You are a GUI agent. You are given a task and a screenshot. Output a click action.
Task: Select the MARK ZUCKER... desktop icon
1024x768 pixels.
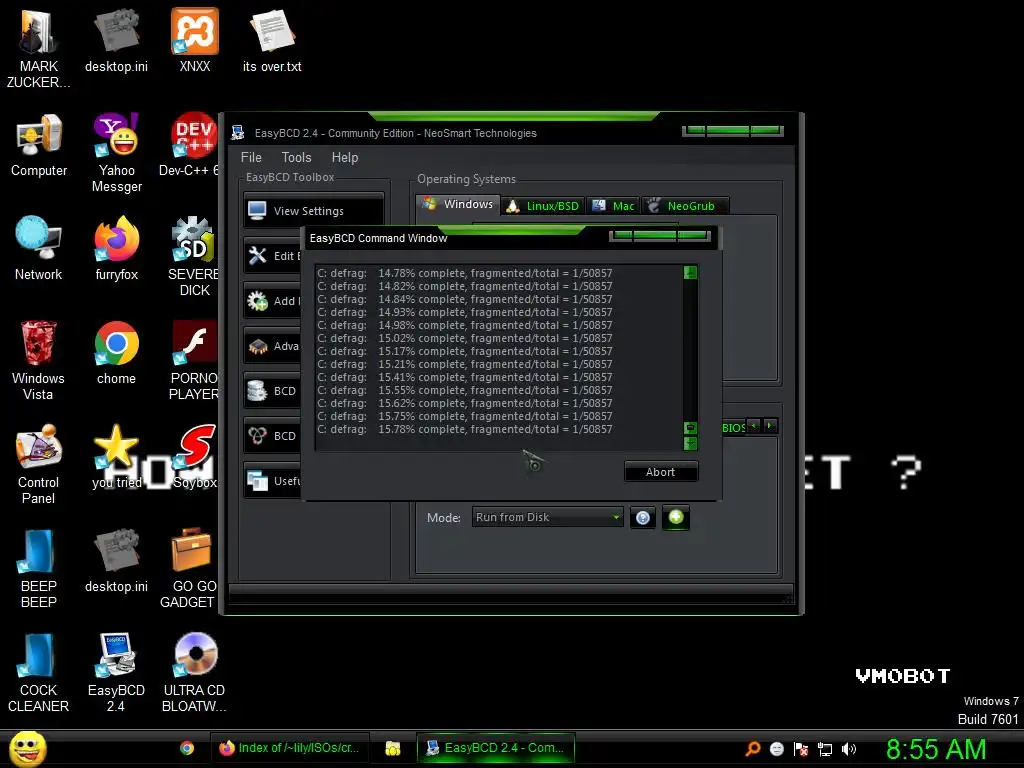tap(39, 48)
